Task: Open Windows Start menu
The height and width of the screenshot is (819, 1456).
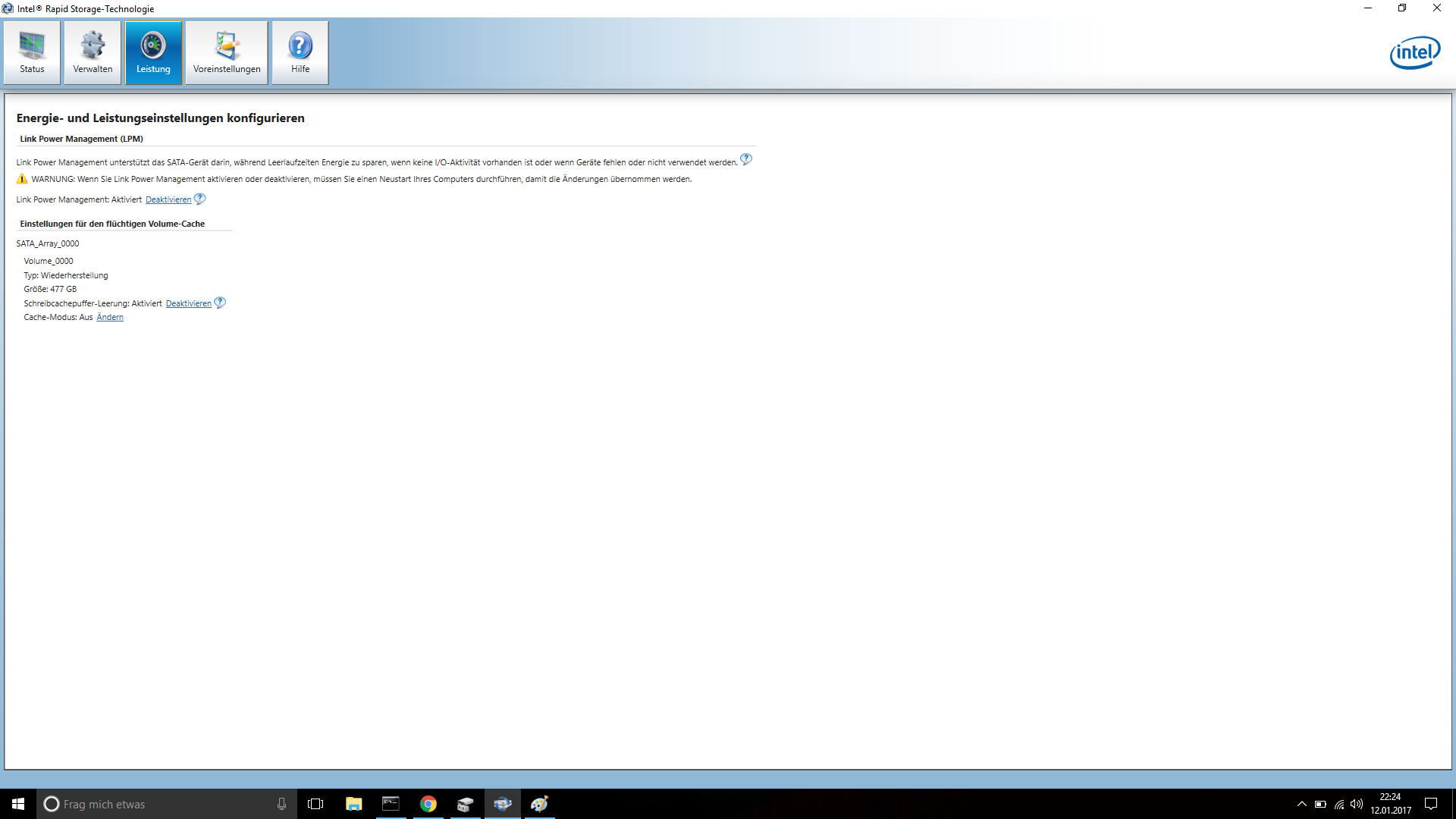Action: 18,804
